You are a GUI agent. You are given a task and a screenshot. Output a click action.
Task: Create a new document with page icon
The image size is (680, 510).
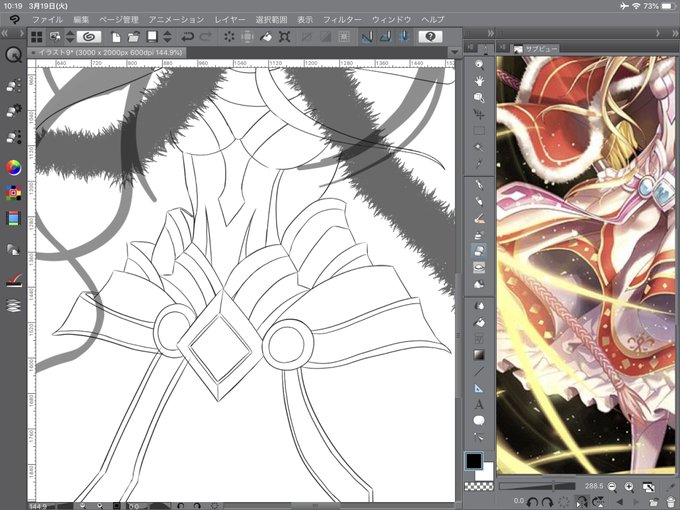tap(116, 37)
